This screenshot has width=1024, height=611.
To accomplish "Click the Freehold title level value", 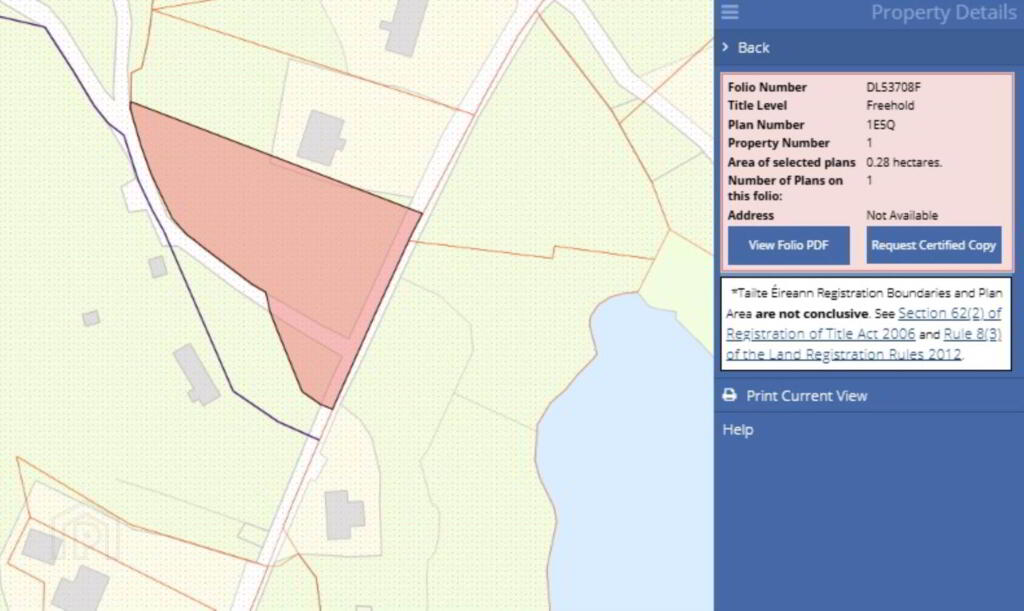I will pyautogui.click(x=890, y=106).
